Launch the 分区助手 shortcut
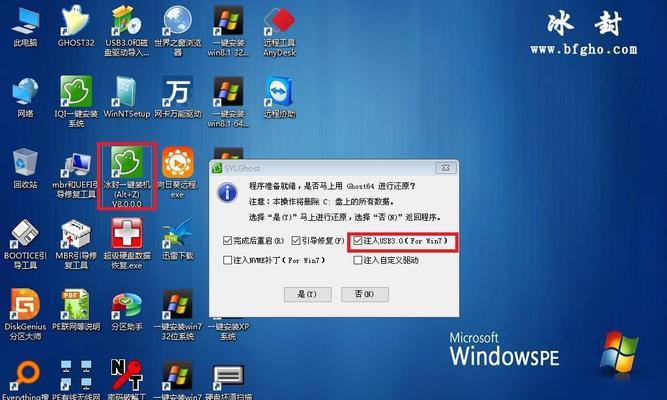This screenshot has width=667, height=400. pyautogui.click(x=127, y=311)
